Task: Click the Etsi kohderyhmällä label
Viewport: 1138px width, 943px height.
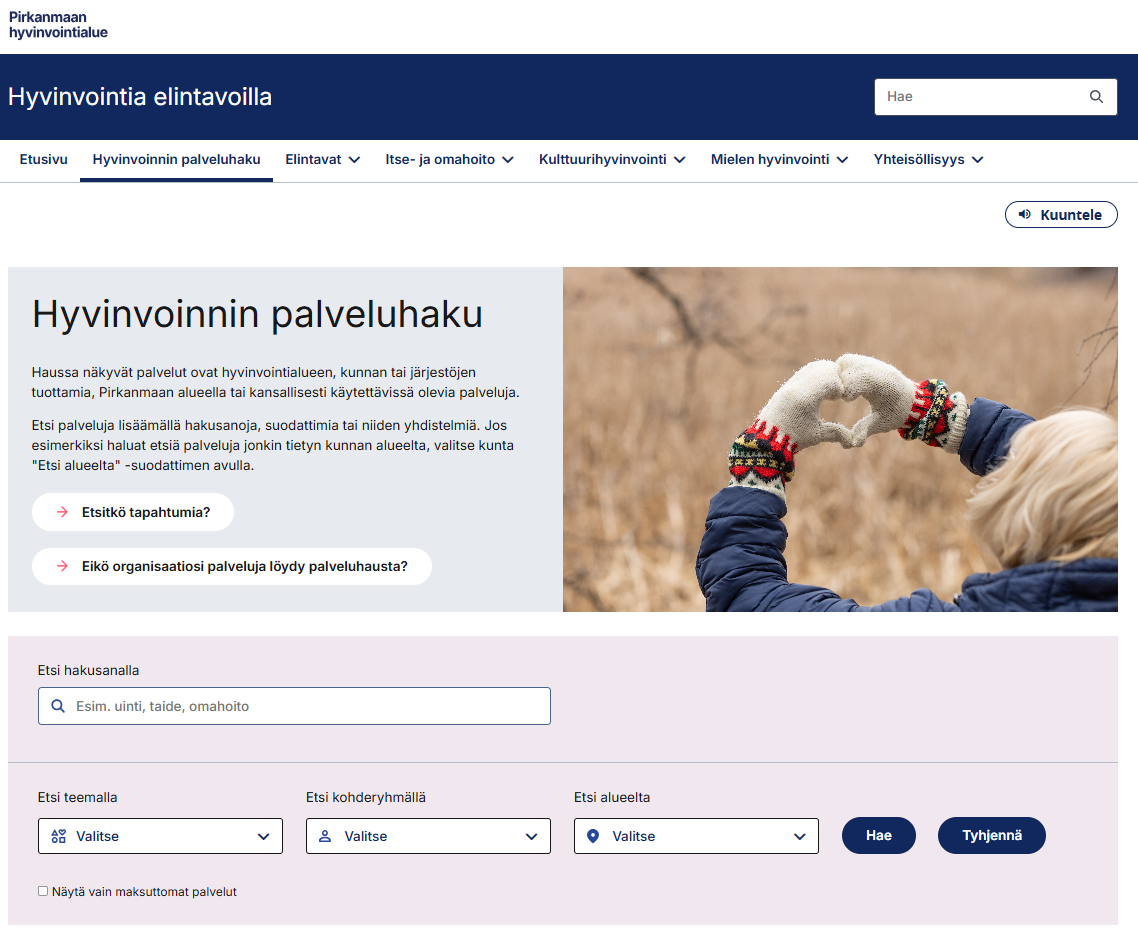Action: tap(366, 797)
